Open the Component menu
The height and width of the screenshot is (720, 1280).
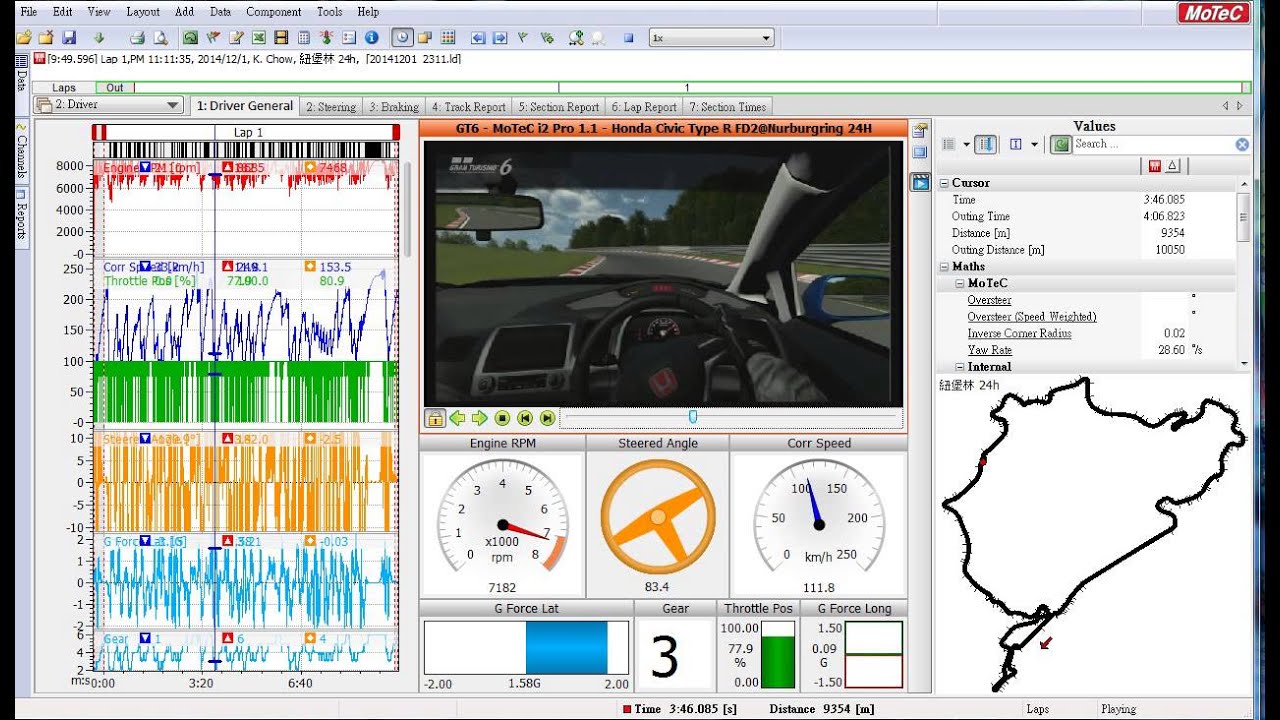click(x=273, y=12)
